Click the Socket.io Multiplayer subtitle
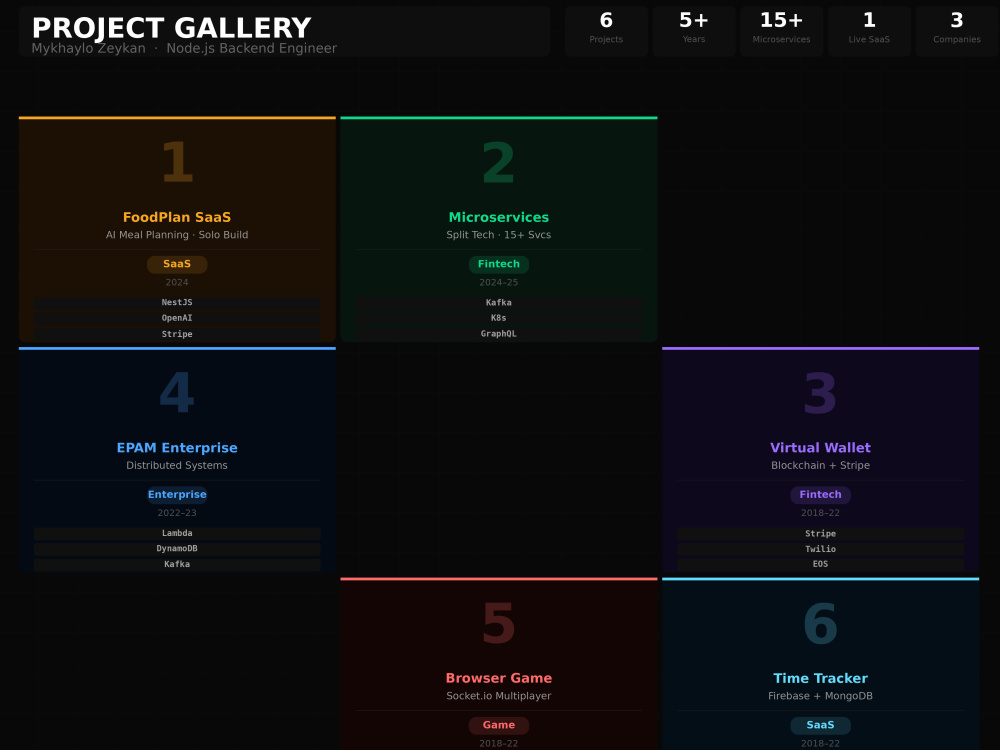The image size is (1000, 750). pos(499,696)
